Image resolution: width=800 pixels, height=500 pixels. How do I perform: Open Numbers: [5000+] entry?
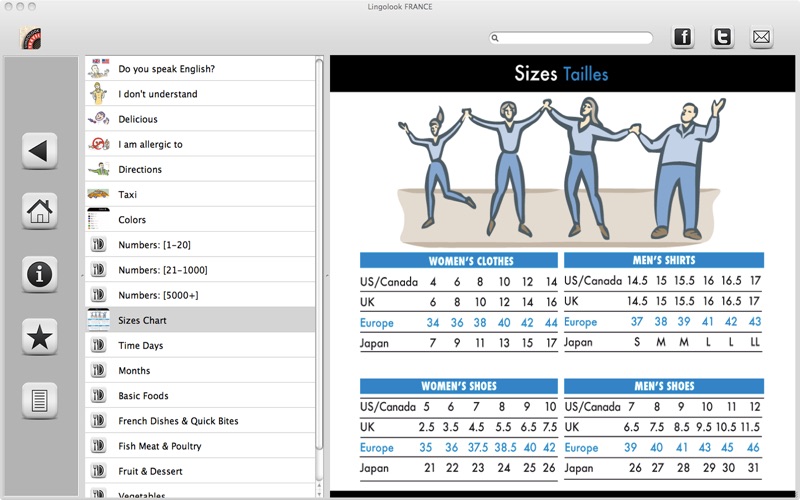200,295
